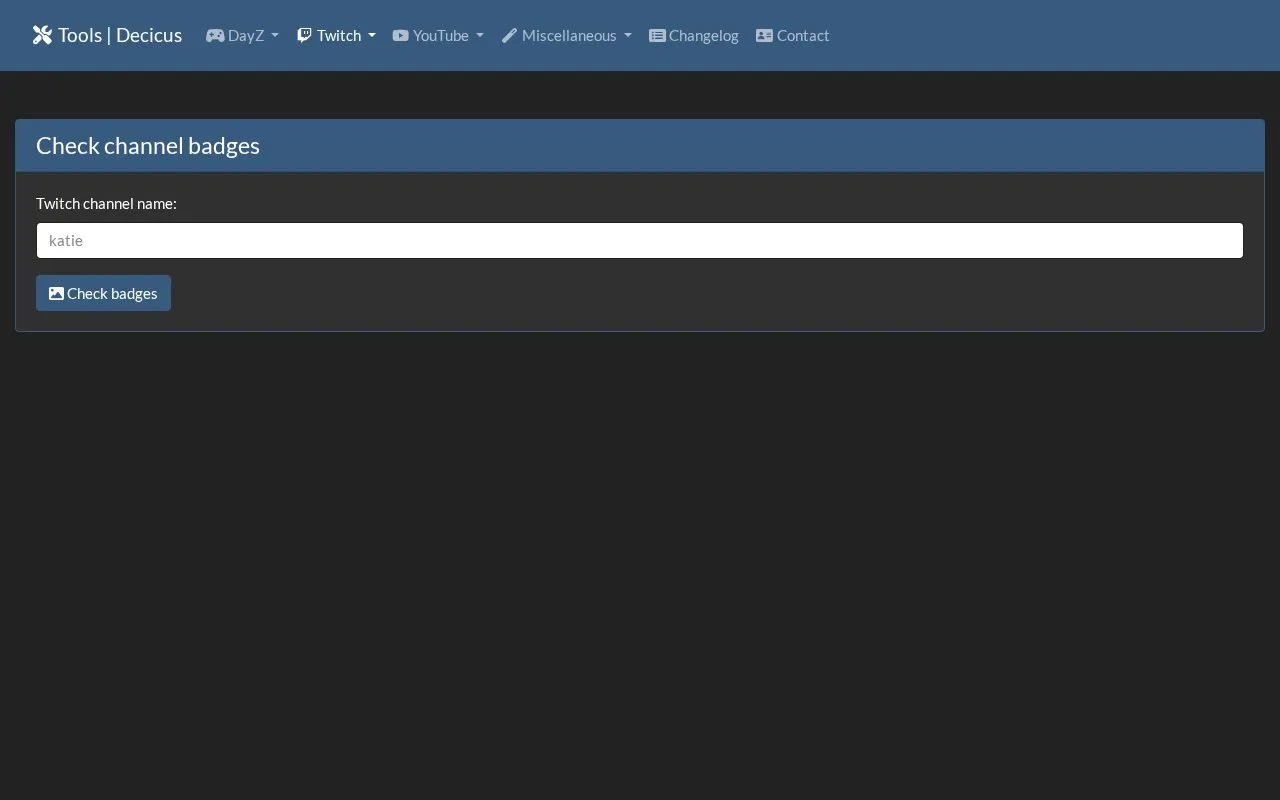Image resolution: width=1280 pixels, height=800 pixels.
Task: Focus the Twitch channel name field
Action: tap(640, 240)
